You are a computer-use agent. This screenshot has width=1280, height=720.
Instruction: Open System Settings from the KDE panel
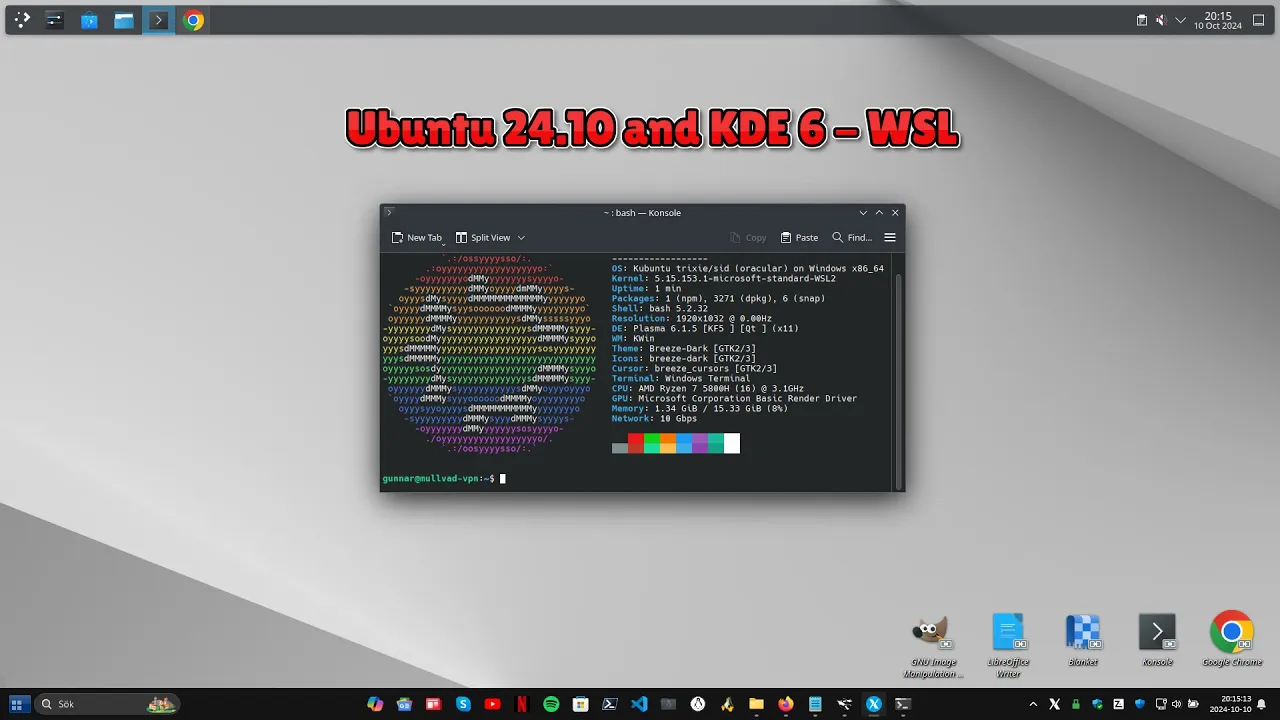click(55, 20)
